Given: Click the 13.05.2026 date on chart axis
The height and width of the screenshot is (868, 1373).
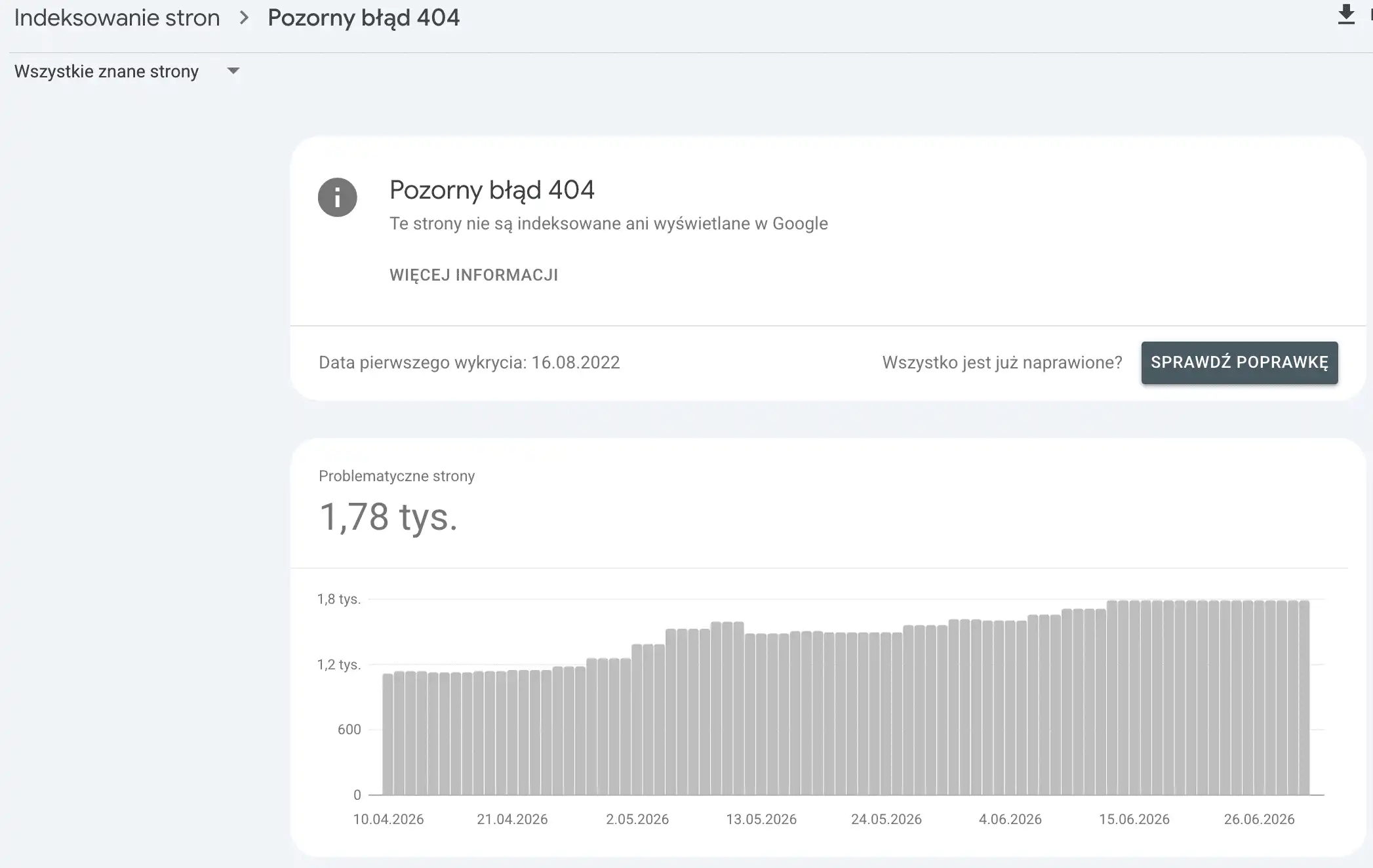Looking at the screenshot, I should (761, 819).
